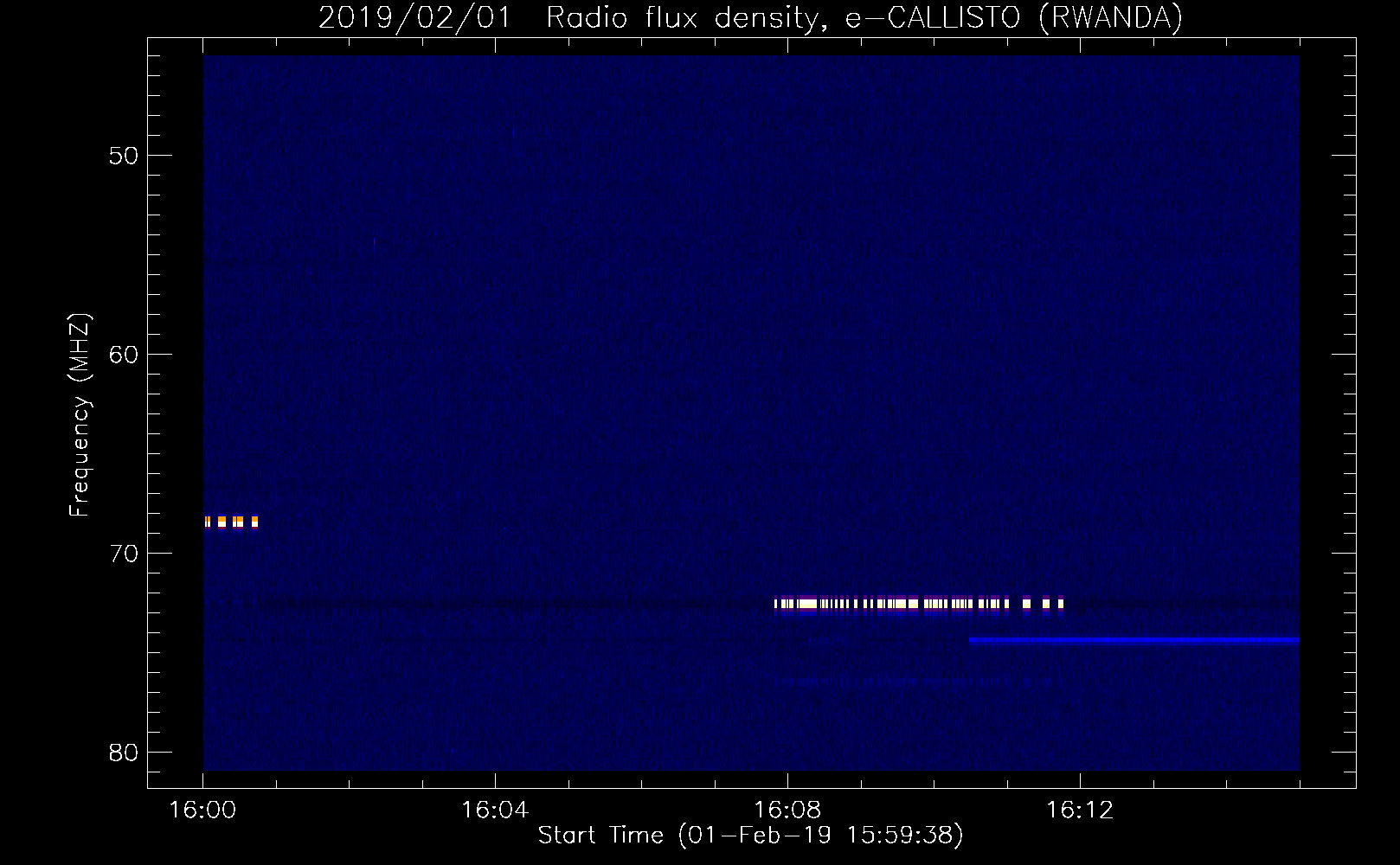This screenshot has height=865, width=1400.
Task: Click the 16:08 time tick label
Action: click(x=787, y=811)
